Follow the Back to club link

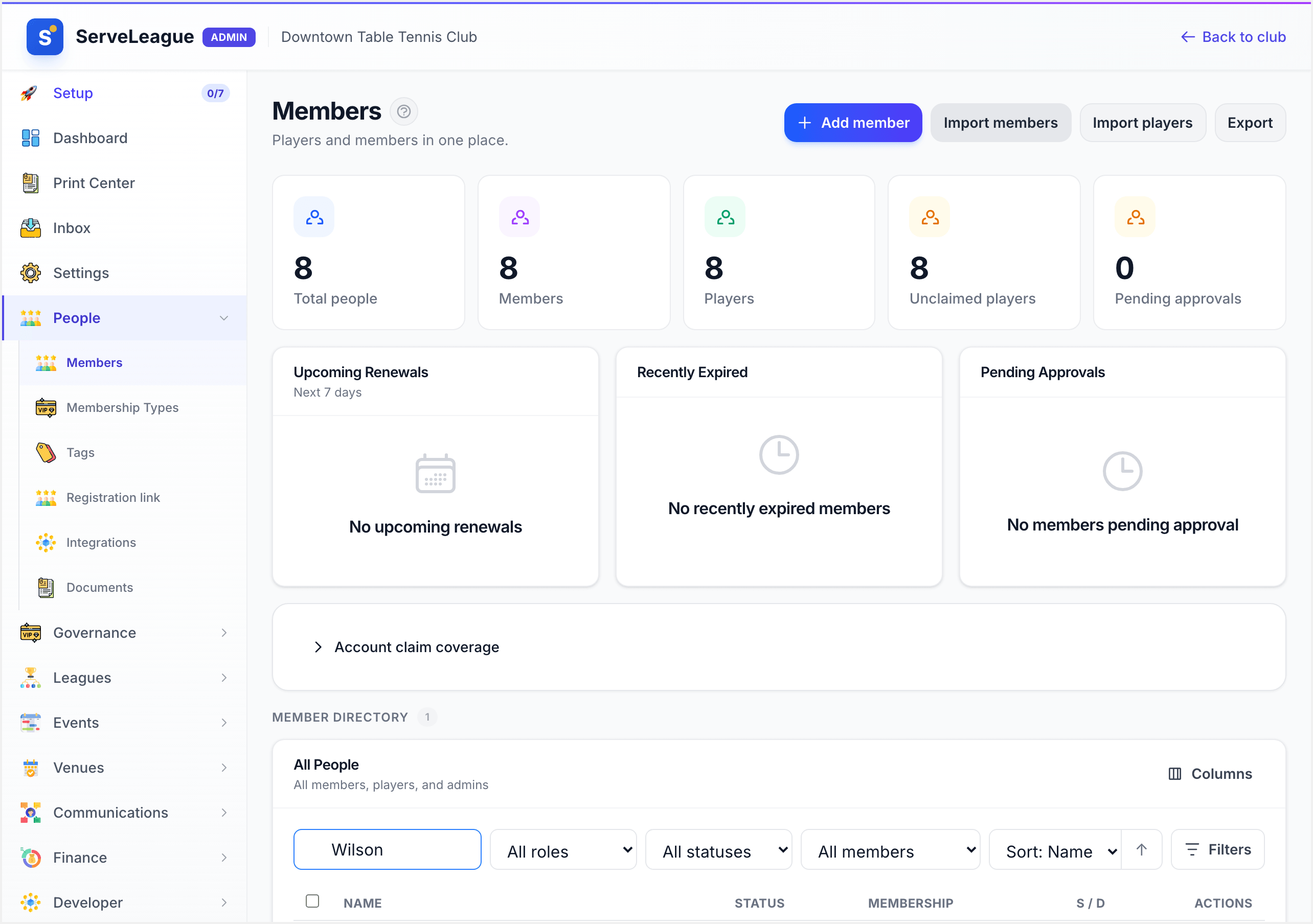point(1234,37)
